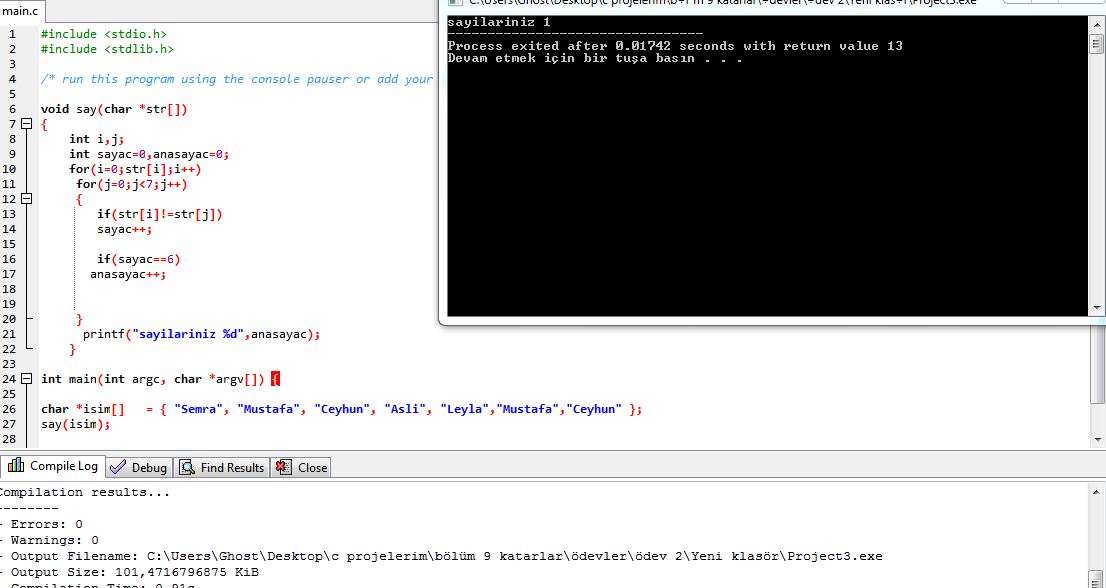Screen dimensions: 1106x588
Task: Click the Output Filename log line
Action: (x=441, y=556)
